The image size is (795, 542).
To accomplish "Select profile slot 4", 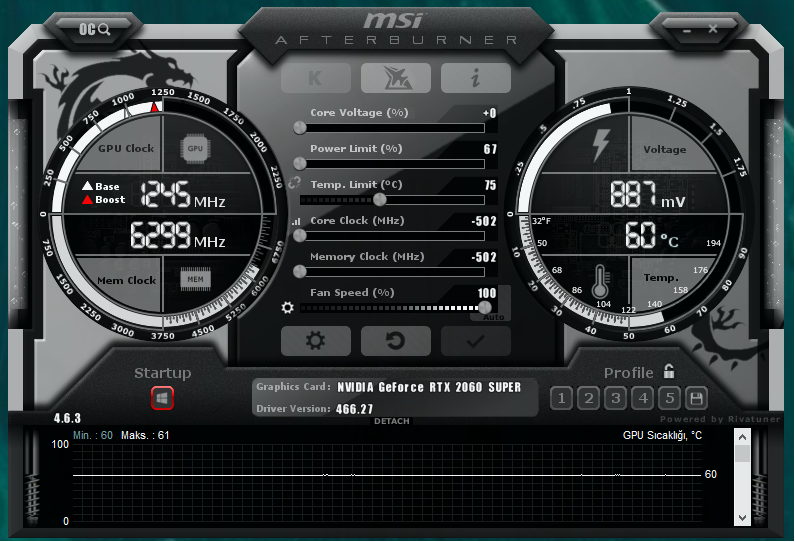I will pyautogui.click(x=643, y=399).
